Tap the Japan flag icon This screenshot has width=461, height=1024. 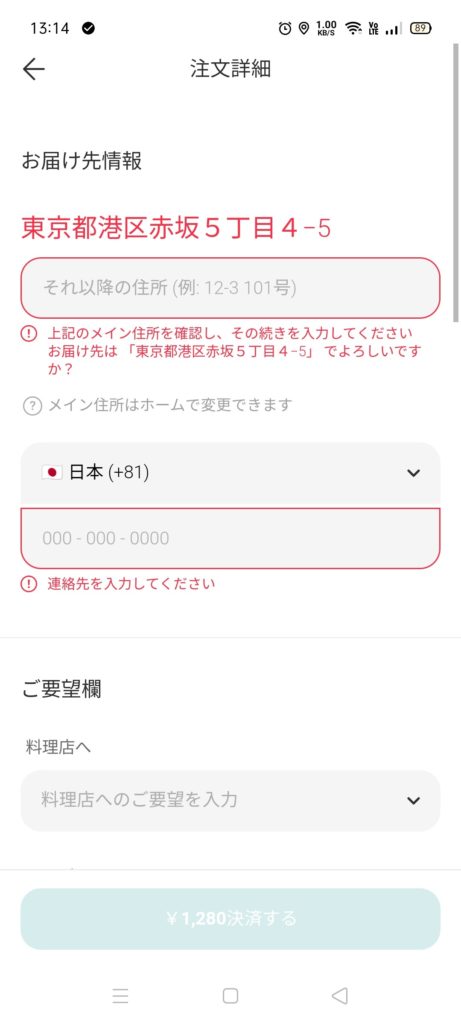(52, 472)
